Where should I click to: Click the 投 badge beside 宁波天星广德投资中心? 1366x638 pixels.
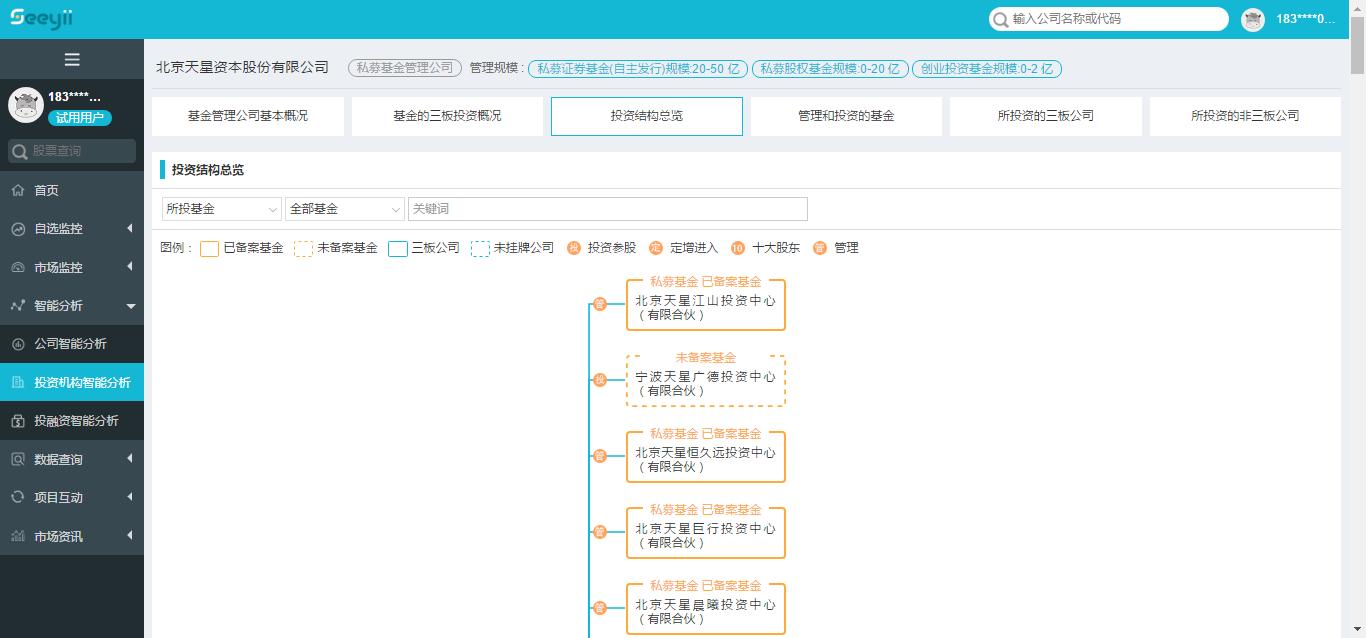point(600,380)
